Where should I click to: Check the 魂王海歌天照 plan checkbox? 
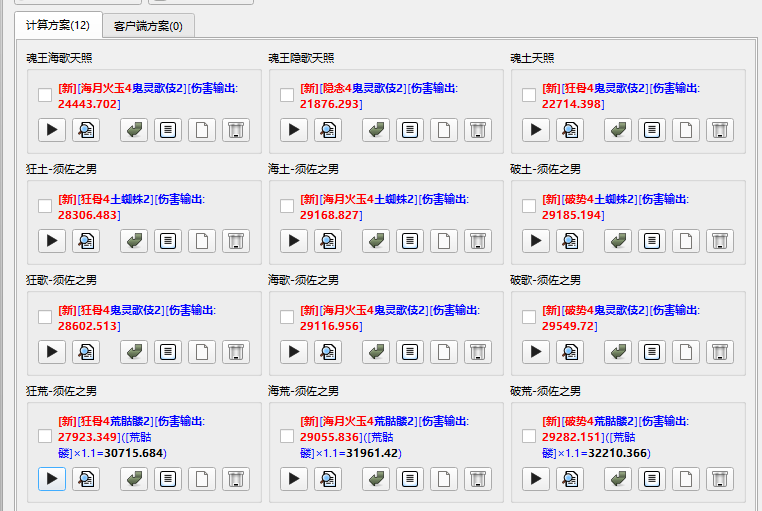coord(45,95)
